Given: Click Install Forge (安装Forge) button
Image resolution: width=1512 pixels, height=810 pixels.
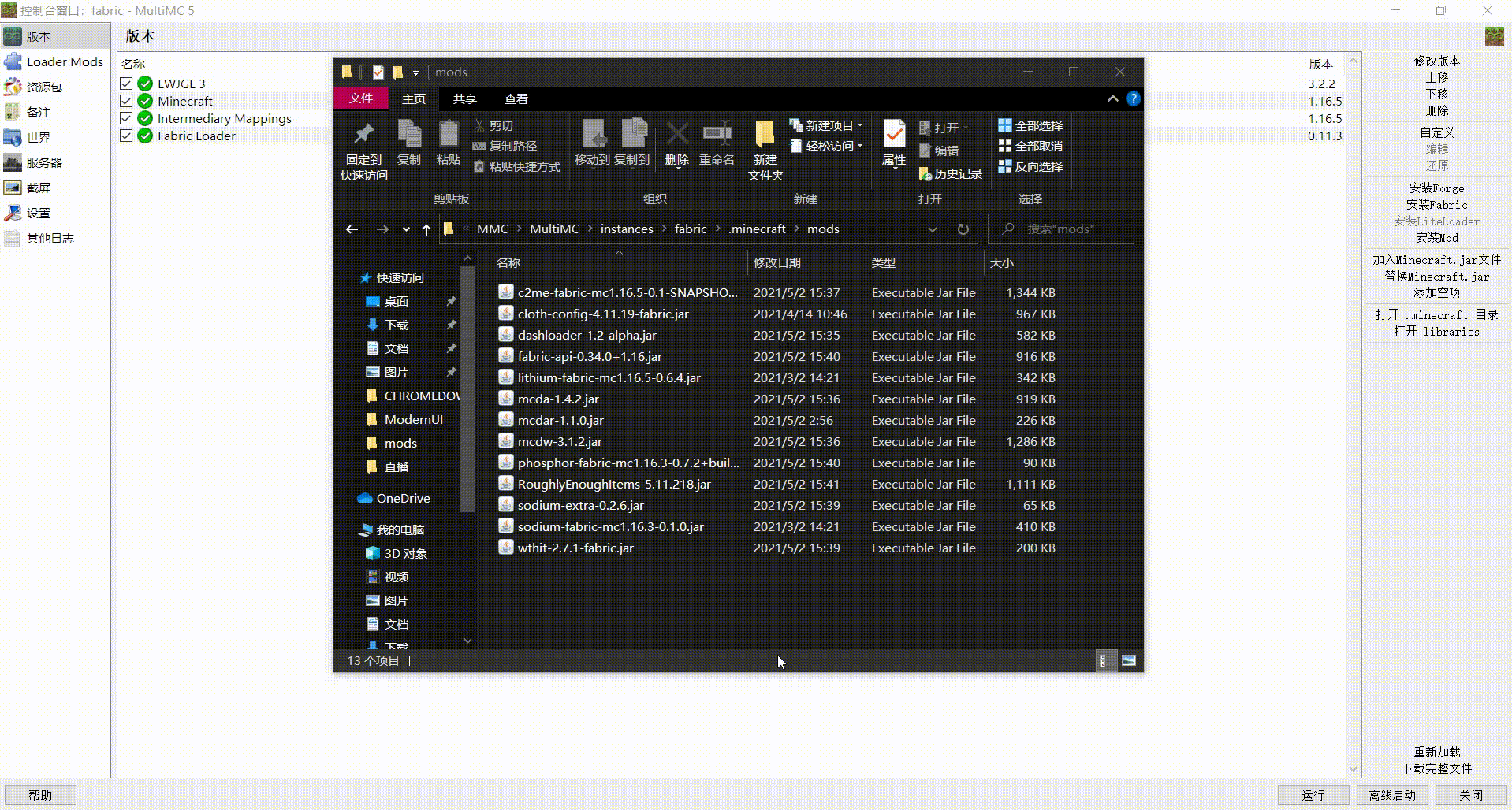Looking at the screenshot, I should (x=1436, y=188).
